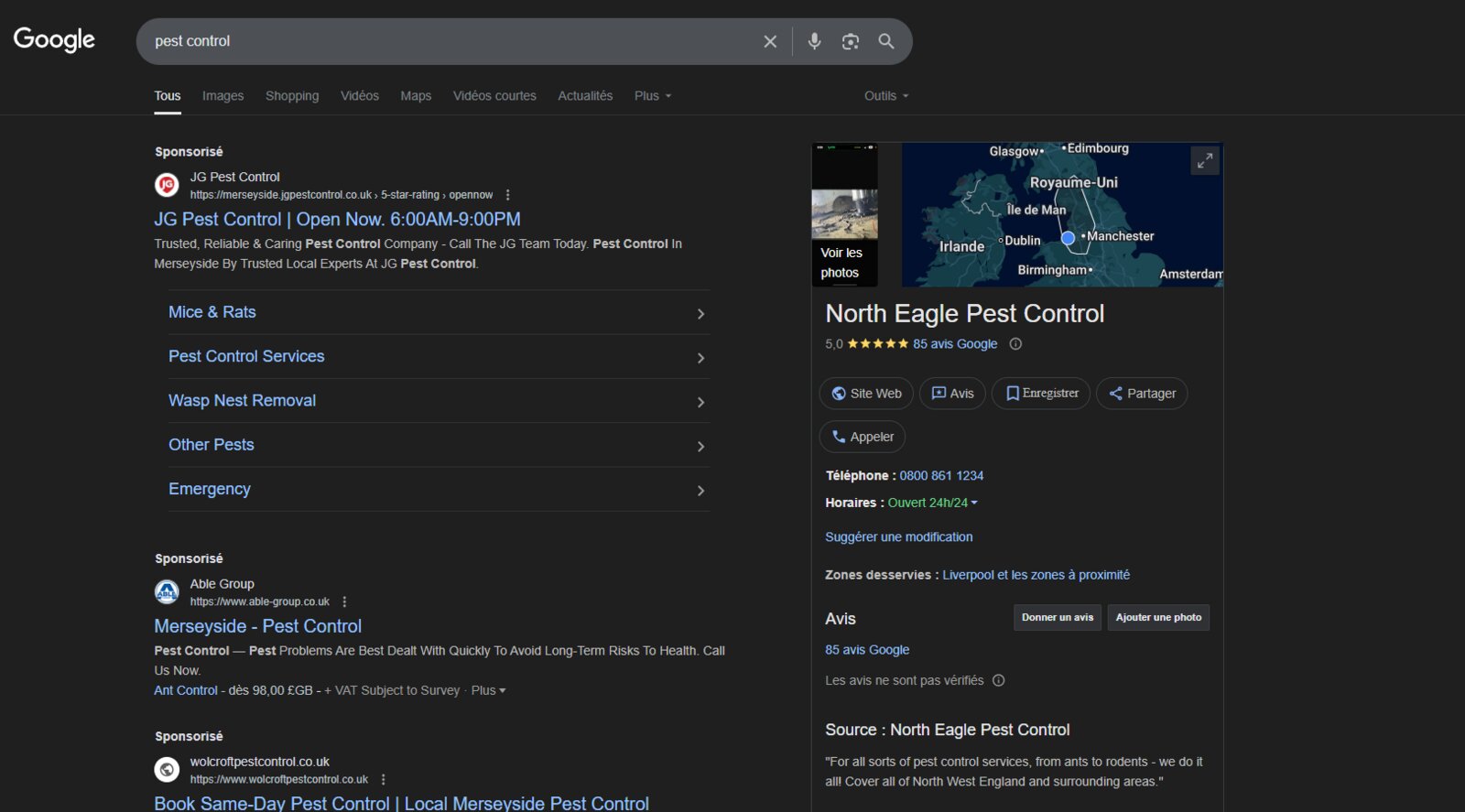Image resolution: width=1465 pixels, height=812 pixels.
Task: Click the Google logo
Action: [54, 39]
